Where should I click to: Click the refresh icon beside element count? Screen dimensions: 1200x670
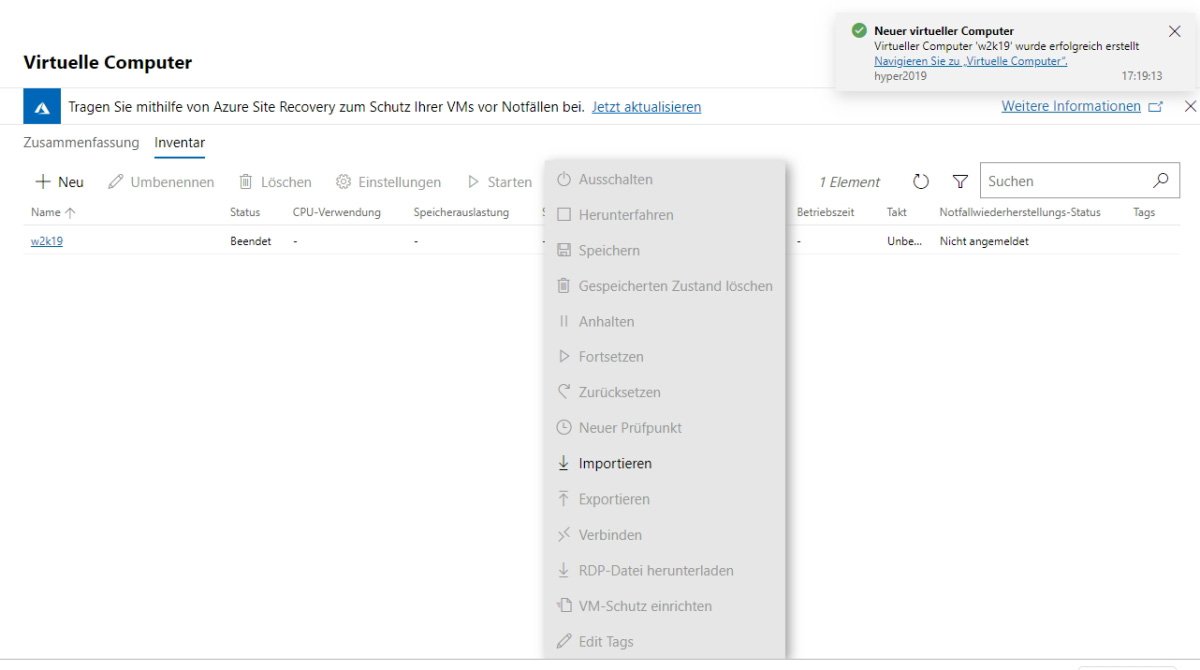coord(921,182)
